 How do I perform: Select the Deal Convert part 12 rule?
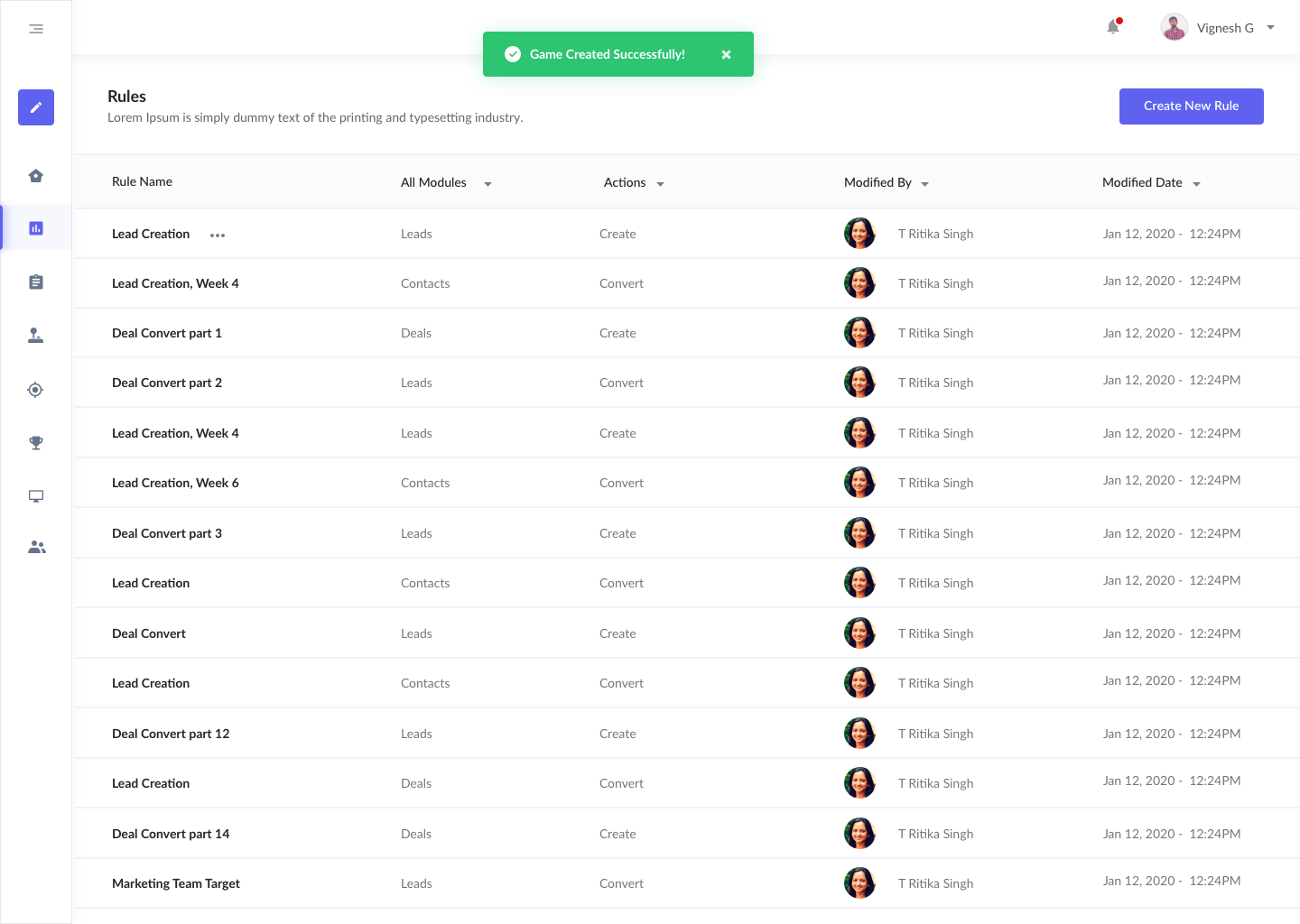171,734
